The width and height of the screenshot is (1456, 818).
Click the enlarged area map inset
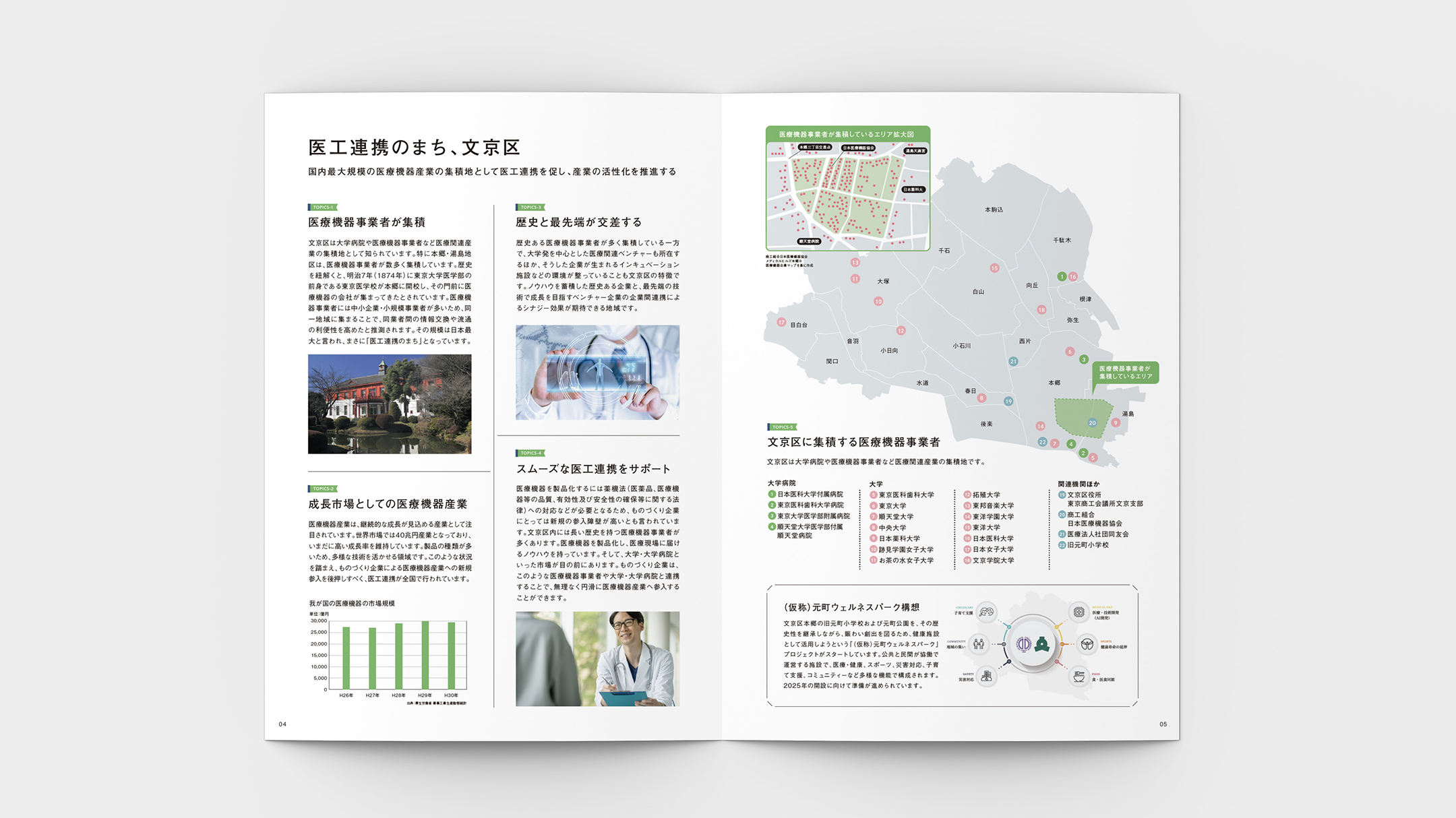click(847, 189)
